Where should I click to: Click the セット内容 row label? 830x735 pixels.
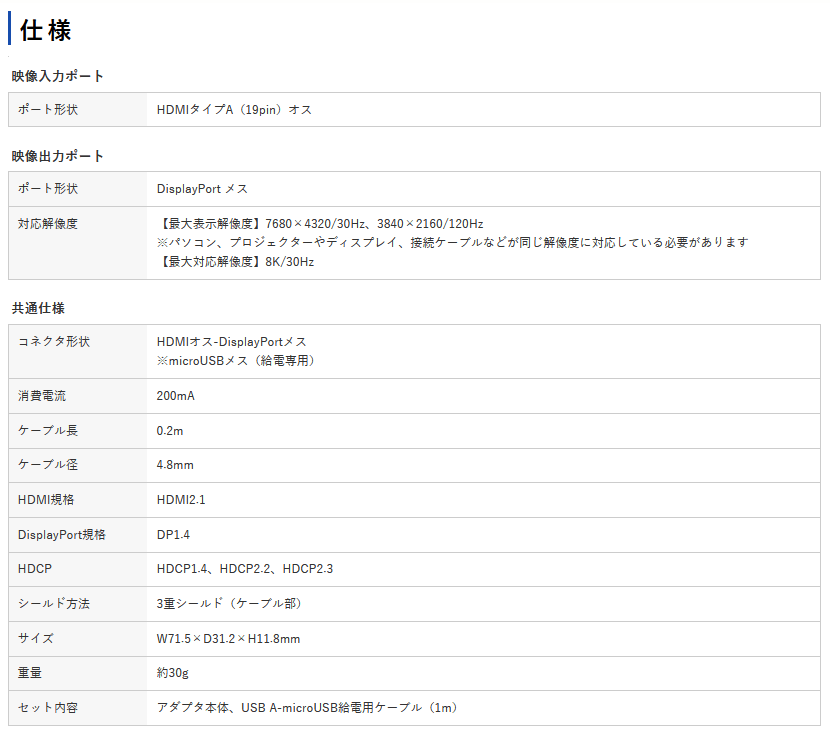pos(48,708)
